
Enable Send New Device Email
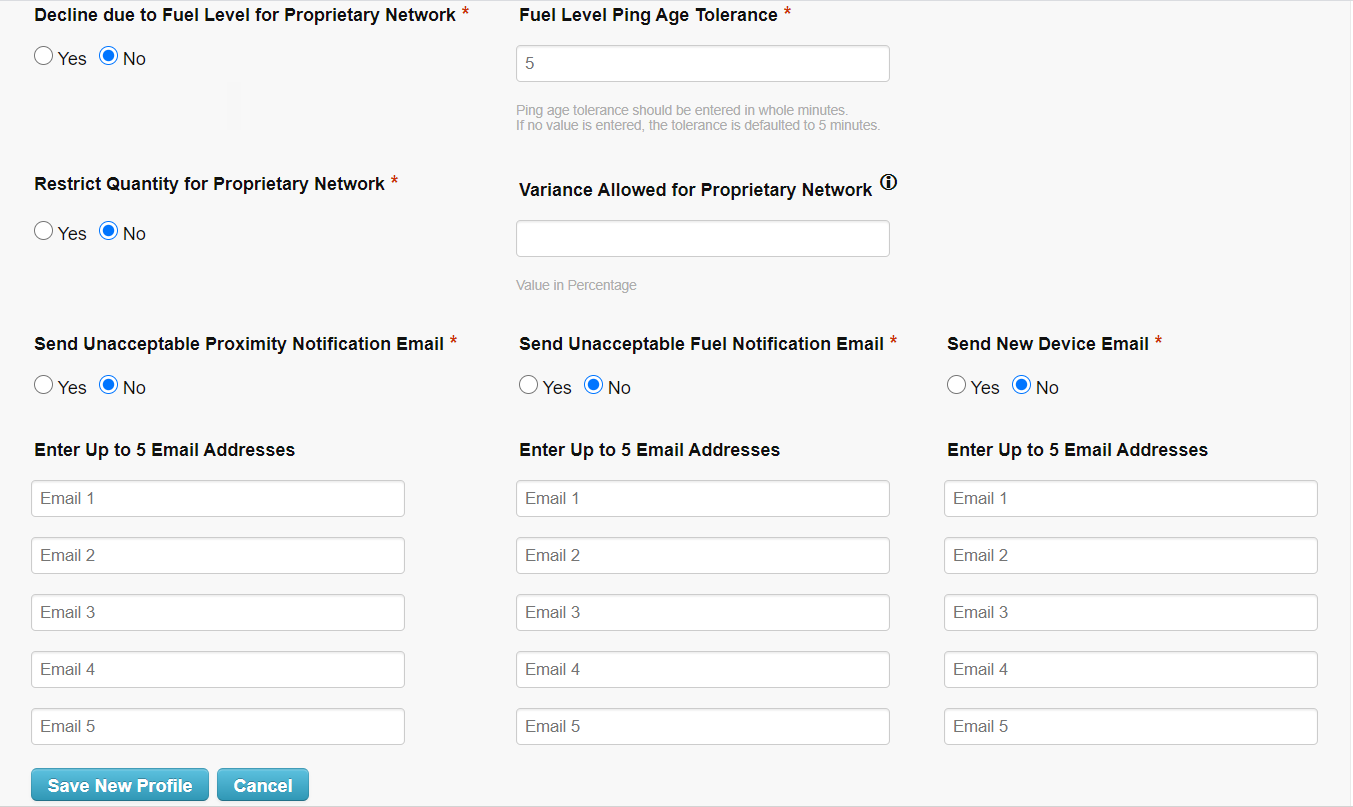pyautogui.click(x=956, y=384)
